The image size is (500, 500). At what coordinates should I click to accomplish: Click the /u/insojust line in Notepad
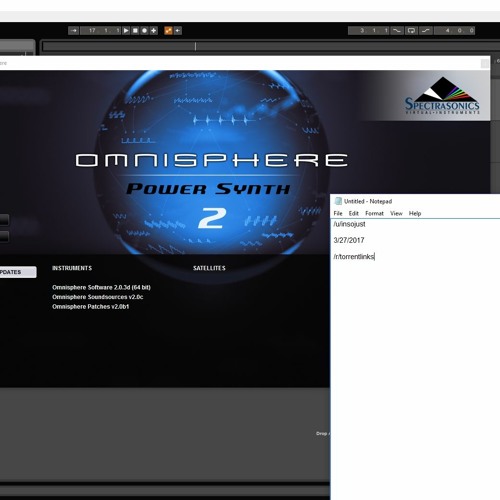click(349, 224)
